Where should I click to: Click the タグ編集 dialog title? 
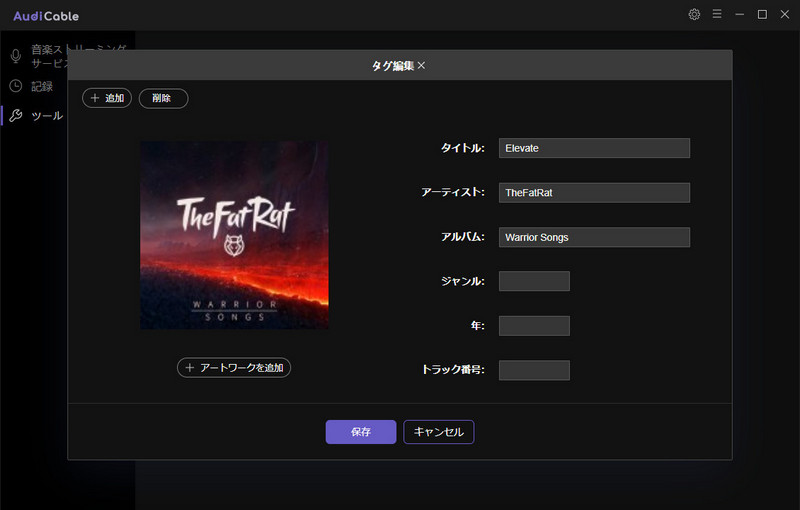[x=393, y=65]
